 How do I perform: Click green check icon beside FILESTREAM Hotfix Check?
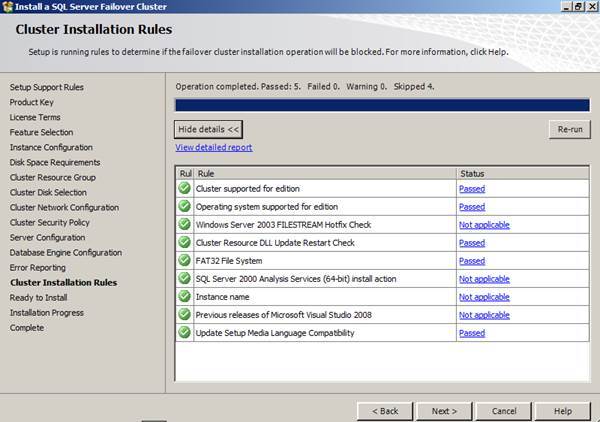coord(184,224)
